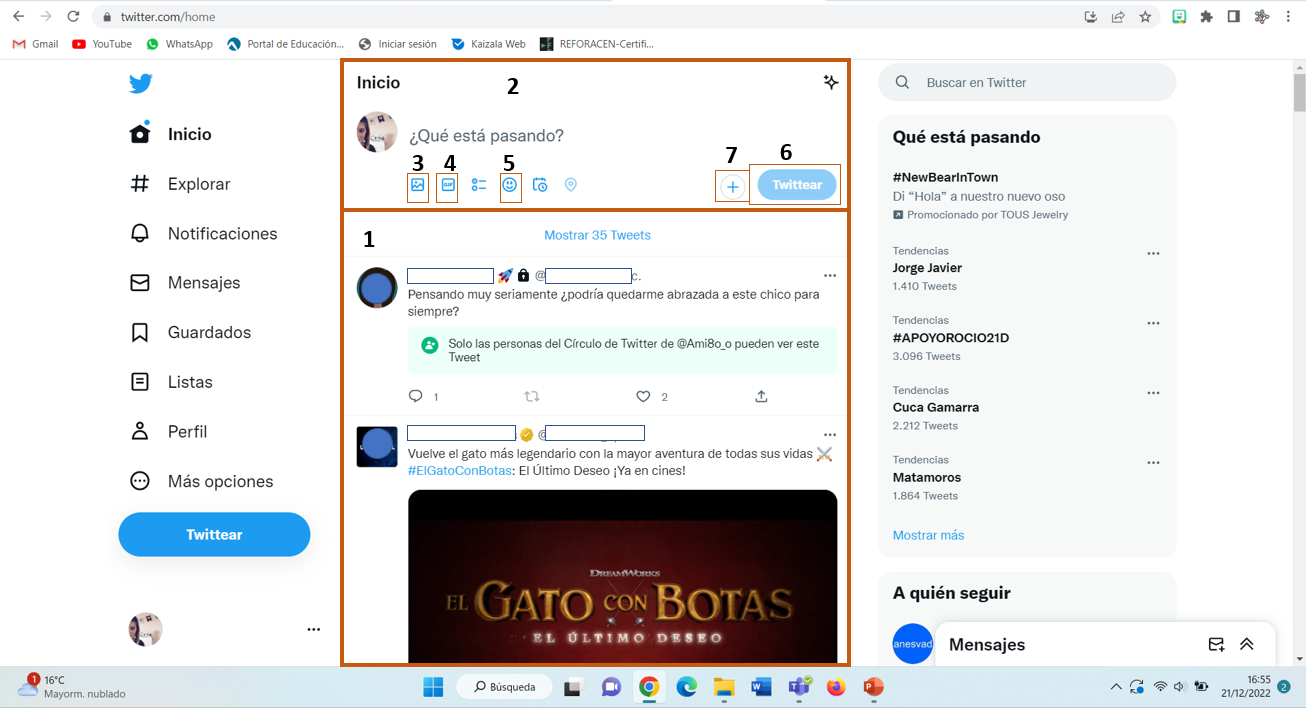The width and height of the screenshot is (1306, 708).
Task: Open the emoji picker
Action: click(510, 185)
